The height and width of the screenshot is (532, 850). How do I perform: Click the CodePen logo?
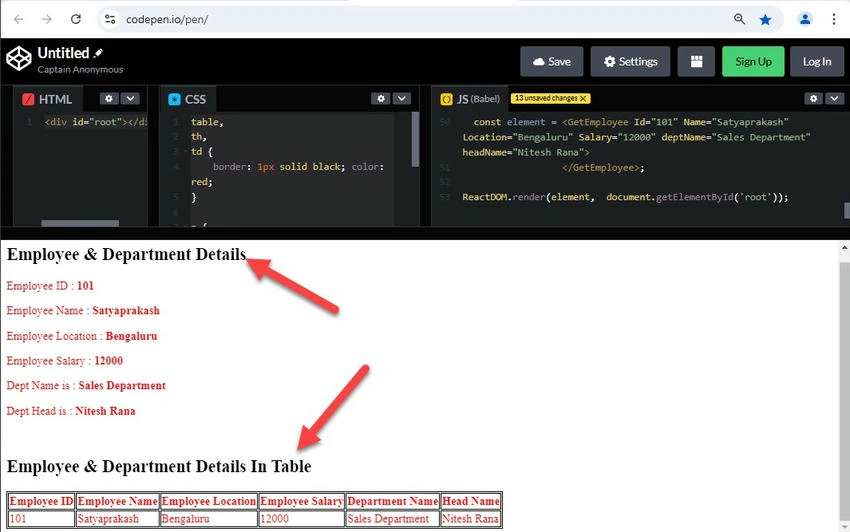pyautogui.click(x=19, y=58)
